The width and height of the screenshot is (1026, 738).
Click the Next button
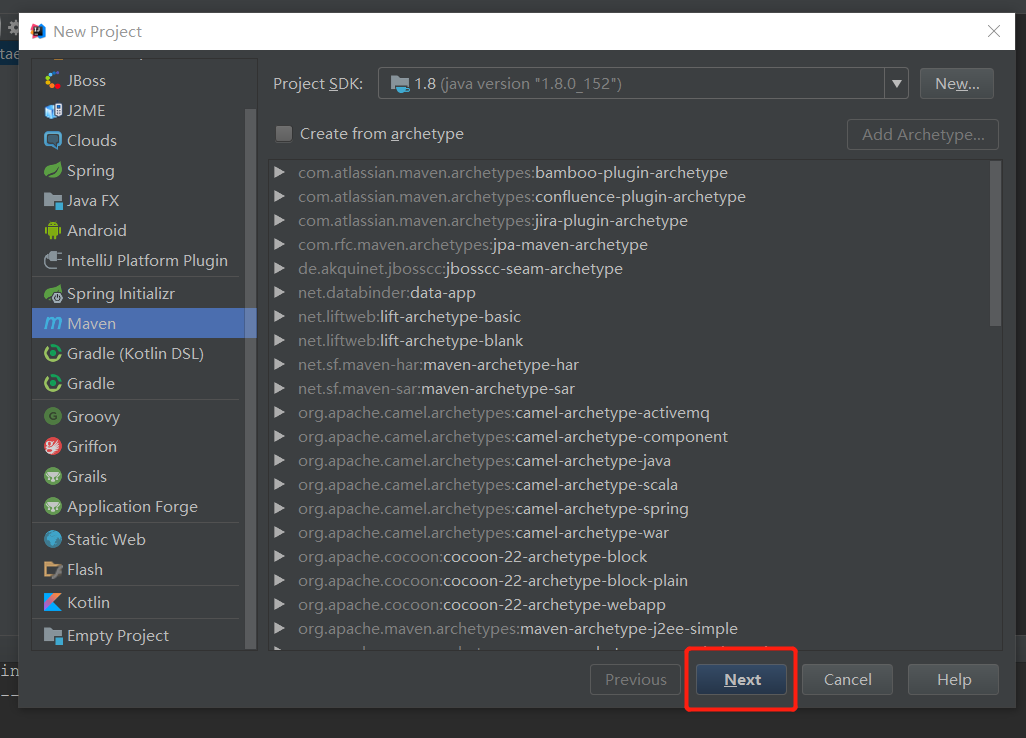pos(741,680)
